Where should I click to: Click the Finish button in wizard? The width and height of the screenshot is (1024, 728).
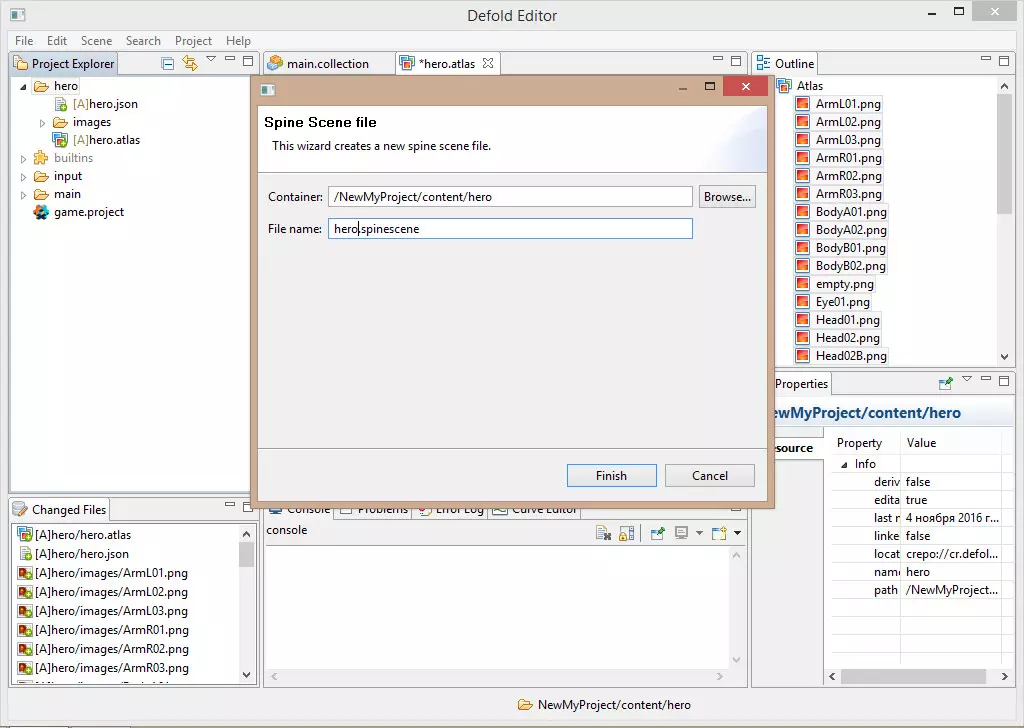click(611, 476)
